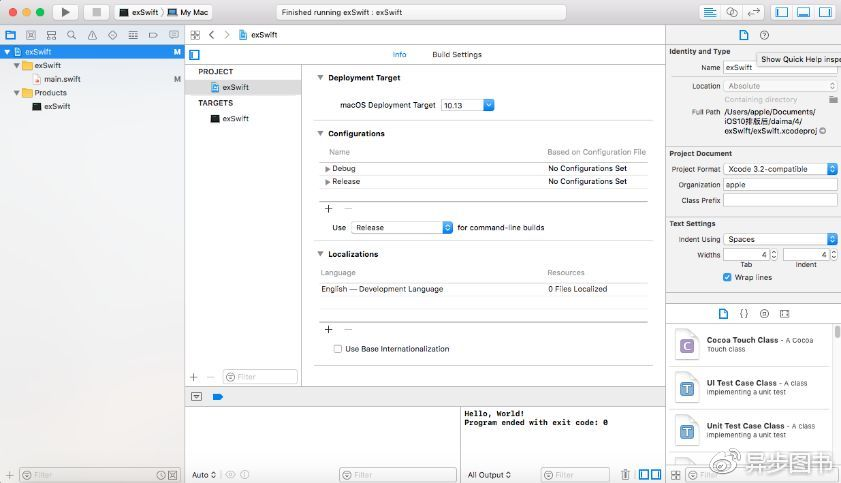Select exSwift under PROJECT
The image size is (841, 483).
(243, 87)
